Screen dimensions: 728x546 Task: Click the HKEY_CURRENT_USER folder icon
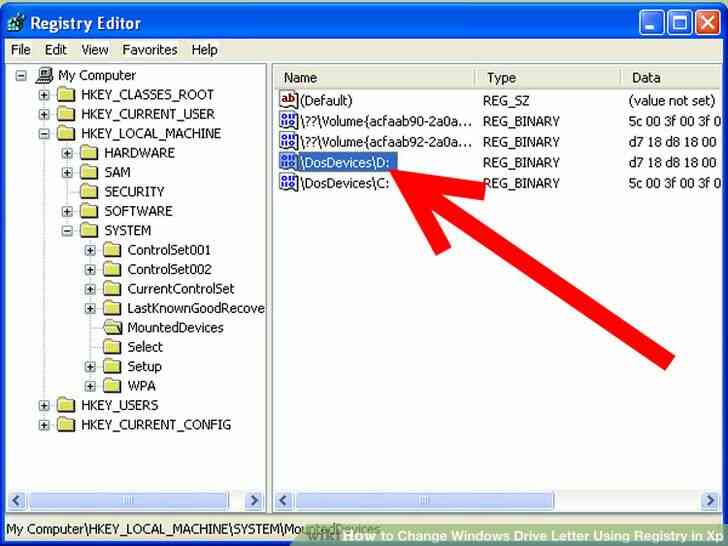66,114
